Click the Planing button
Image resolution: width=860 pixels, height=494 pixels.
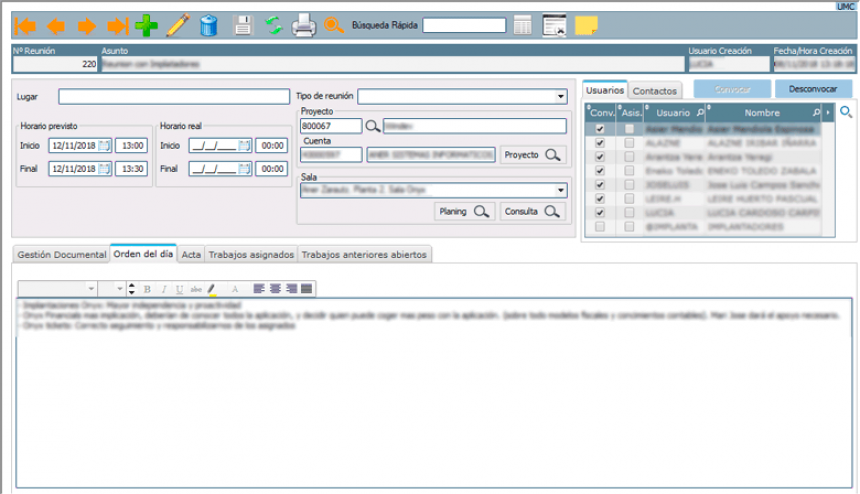(465, 211)
